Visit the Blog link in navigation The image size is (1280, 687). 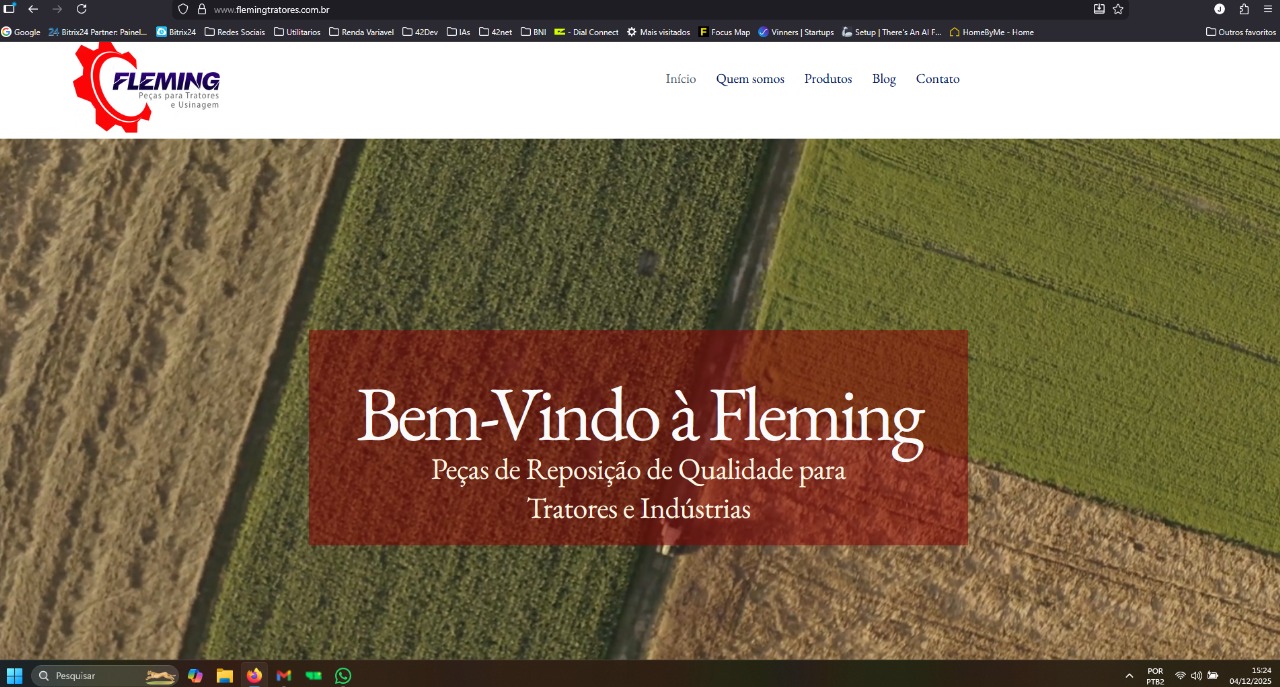pos(884,79)
